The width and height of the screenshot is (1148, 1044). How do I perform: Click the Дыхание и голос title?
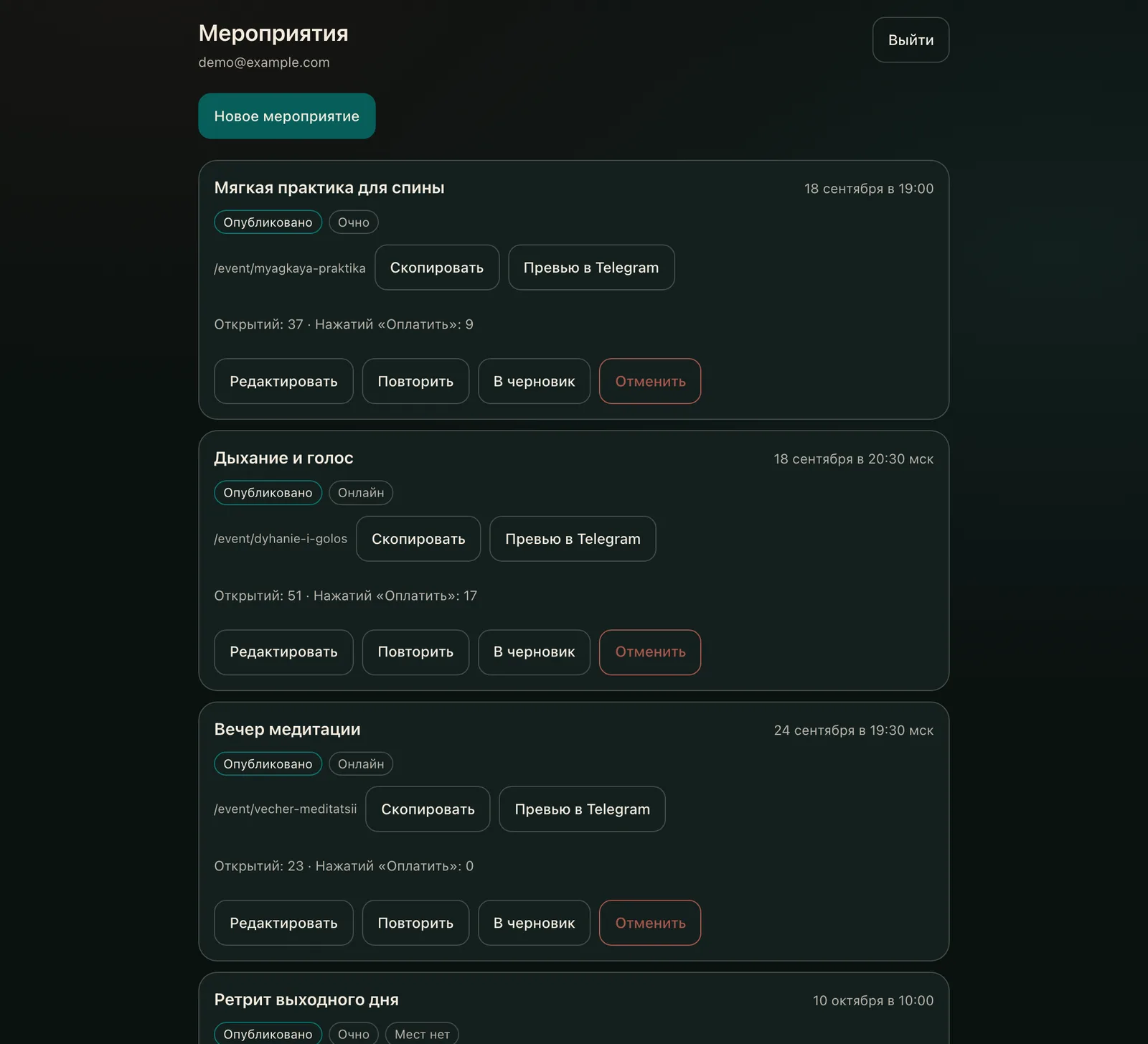(x=283, y=458)
